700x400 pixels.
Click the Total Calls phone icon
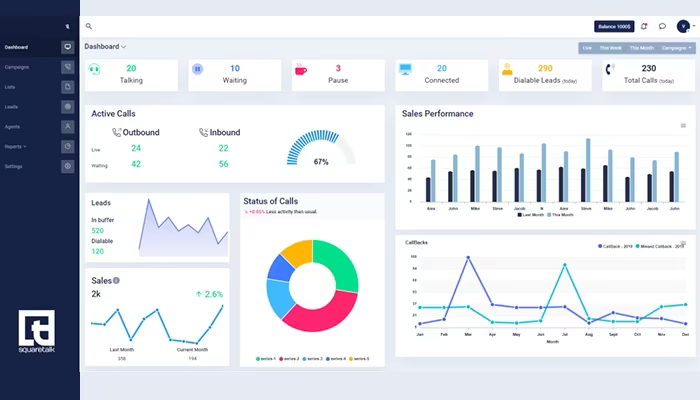(610, 69)
